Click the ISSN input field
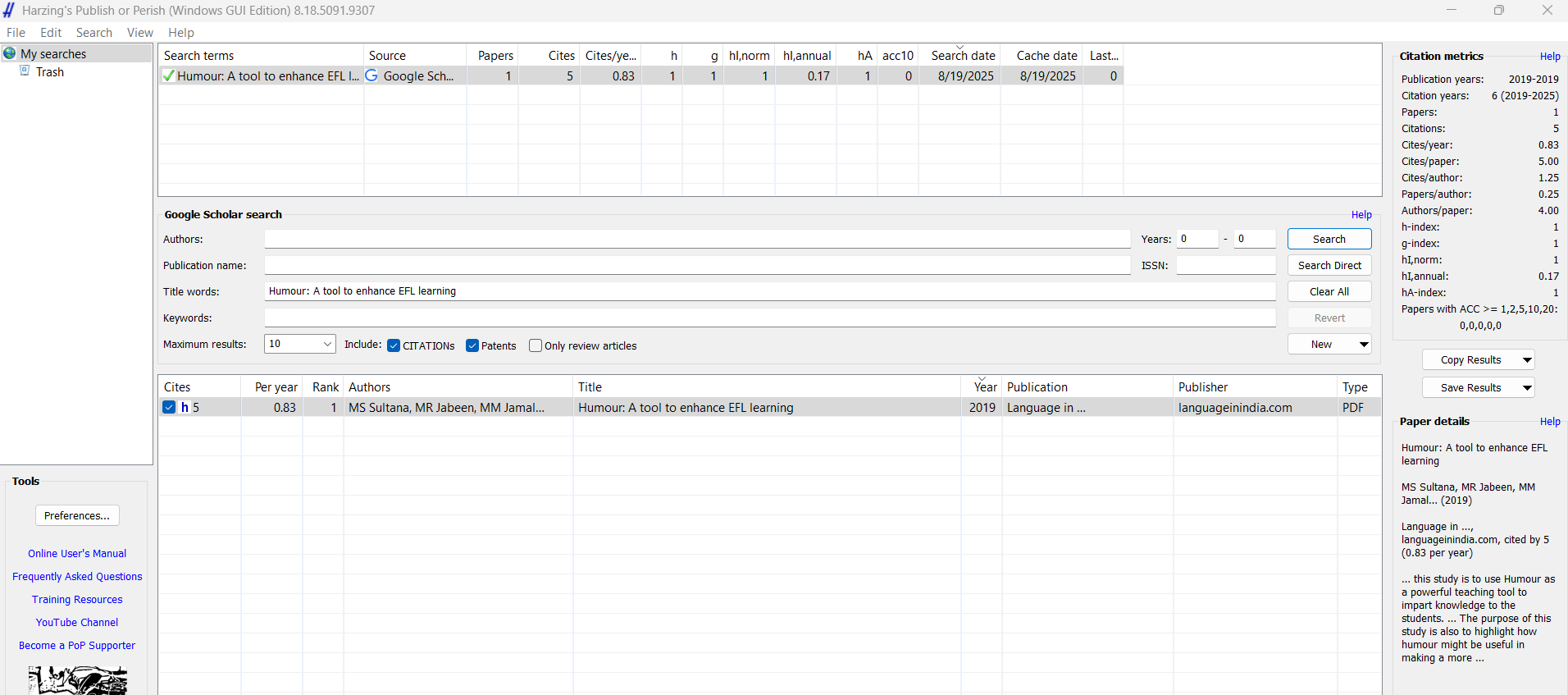The image size is (1568, 695). click(x=1226, y=265)
